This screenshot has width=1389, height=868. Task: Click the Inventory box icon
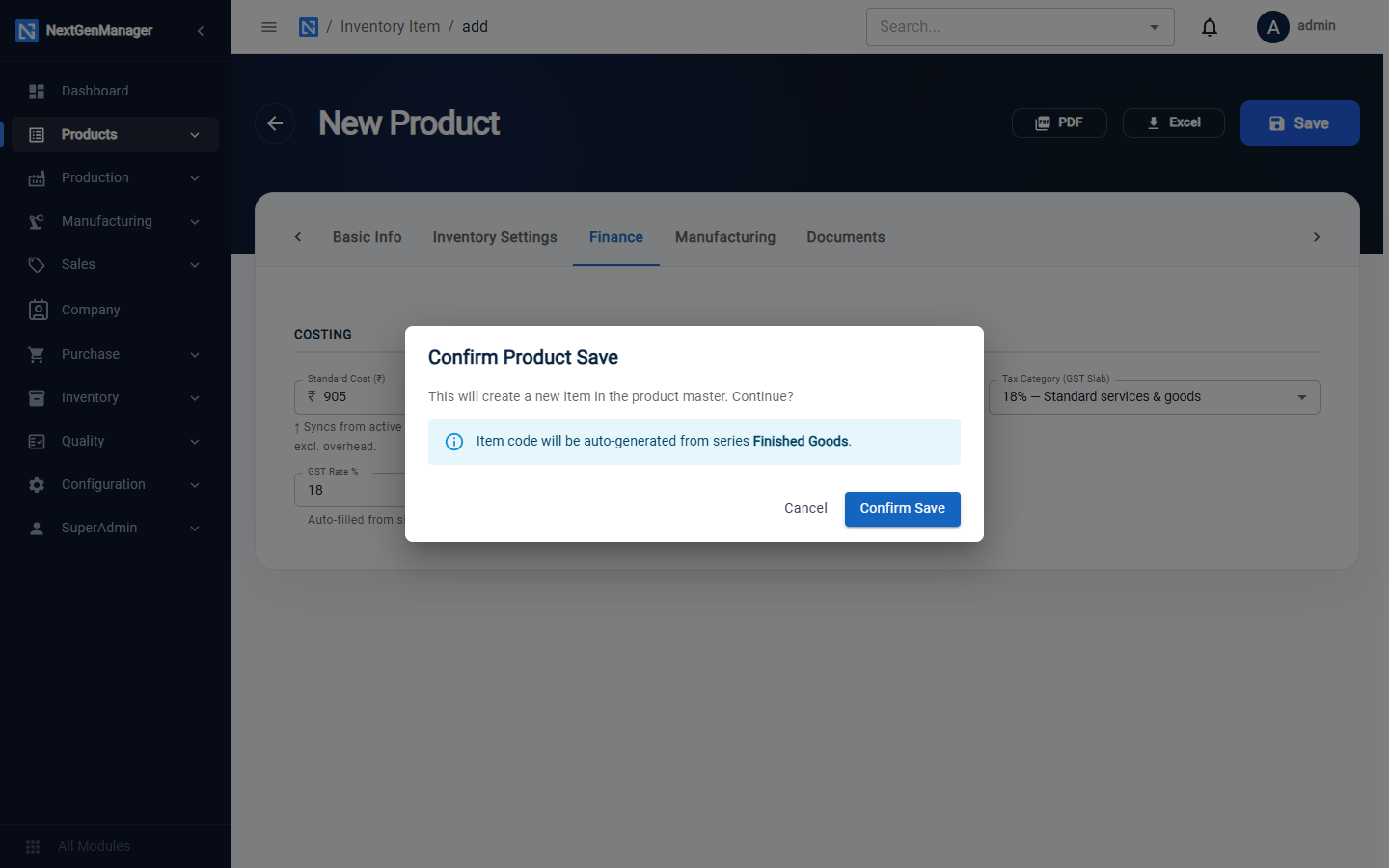tap(37, 398)
